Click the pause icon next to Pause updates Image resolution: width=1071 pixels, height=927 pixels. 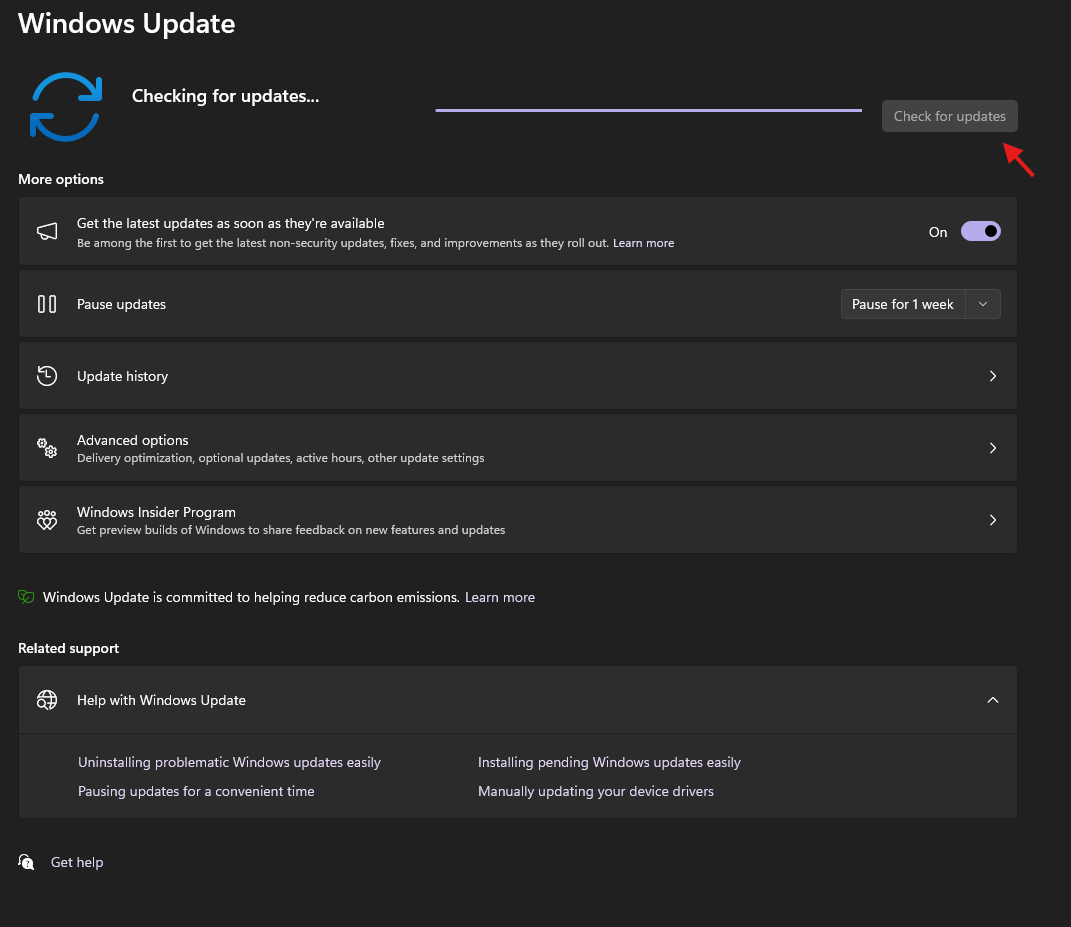(x=46, y=303)
